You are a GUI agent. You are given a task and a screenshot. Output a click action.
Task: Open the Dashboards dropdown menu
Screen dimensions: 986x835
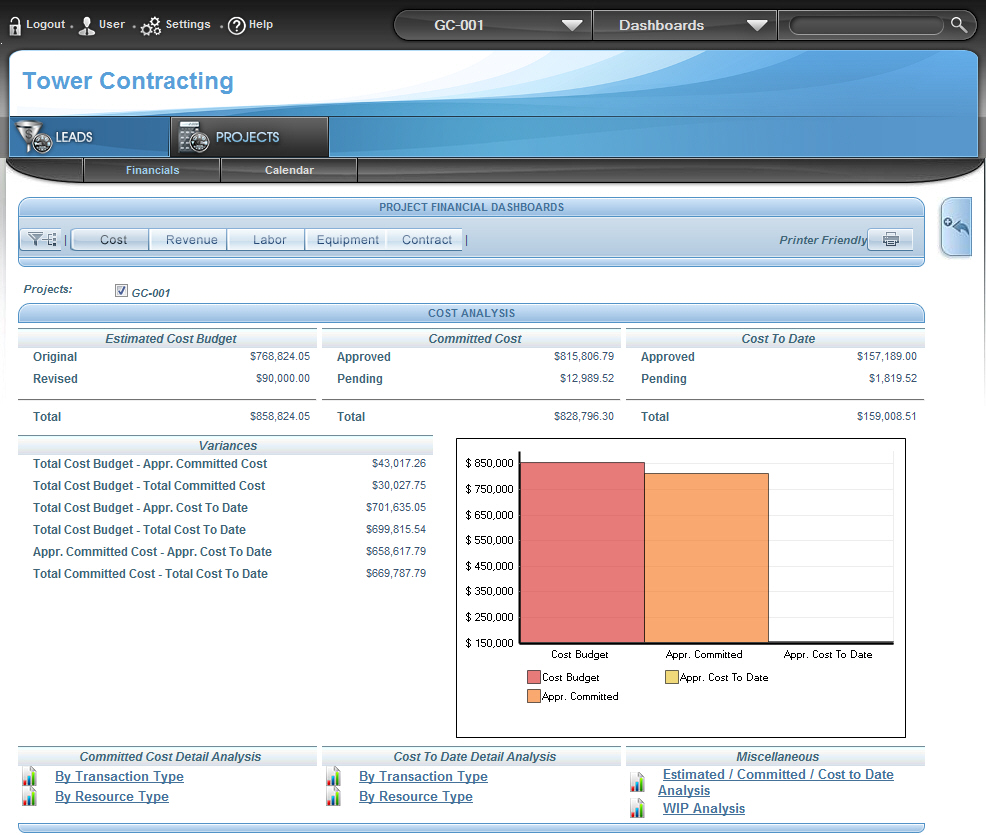pos(757,26)
